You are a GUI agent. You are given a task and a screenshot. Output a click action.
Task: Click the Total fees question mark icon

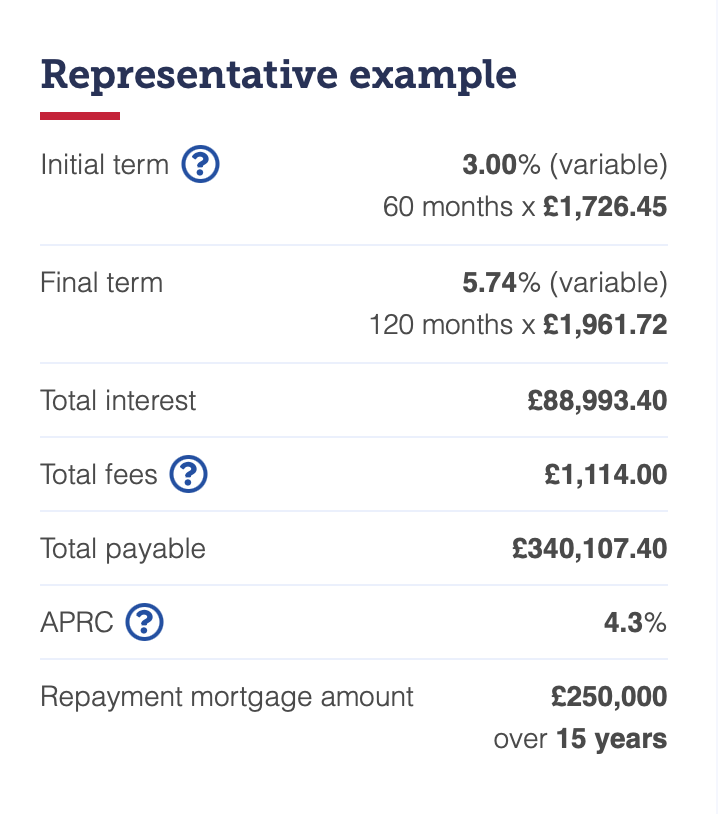tap(188, 474)
